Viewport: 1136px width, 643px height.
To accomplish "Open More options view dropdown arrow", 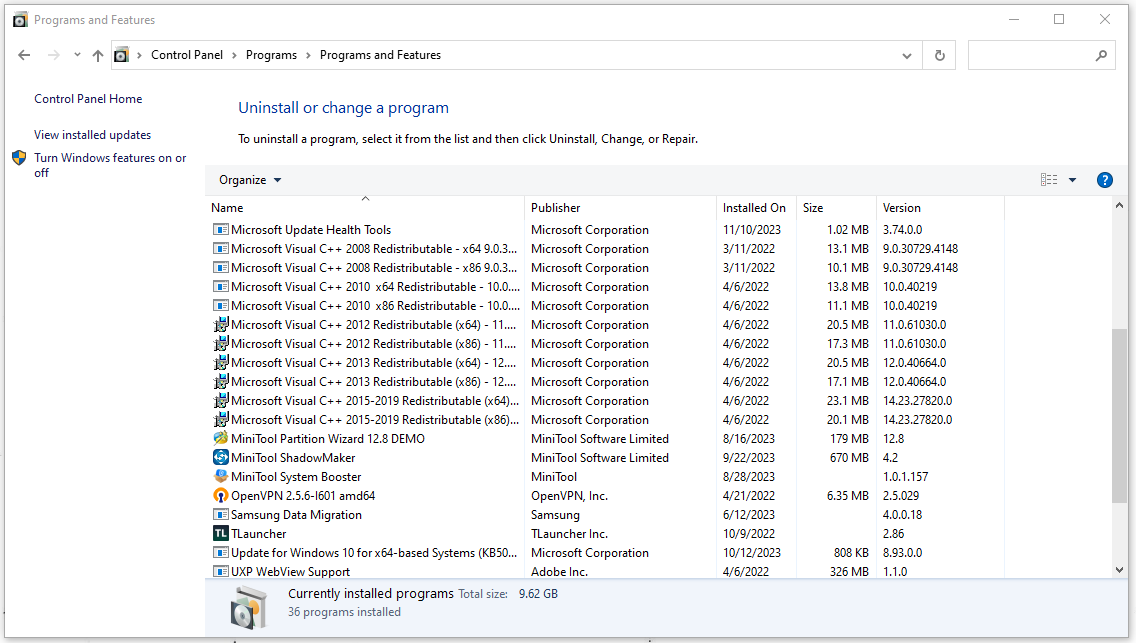I will [1072, 180].
